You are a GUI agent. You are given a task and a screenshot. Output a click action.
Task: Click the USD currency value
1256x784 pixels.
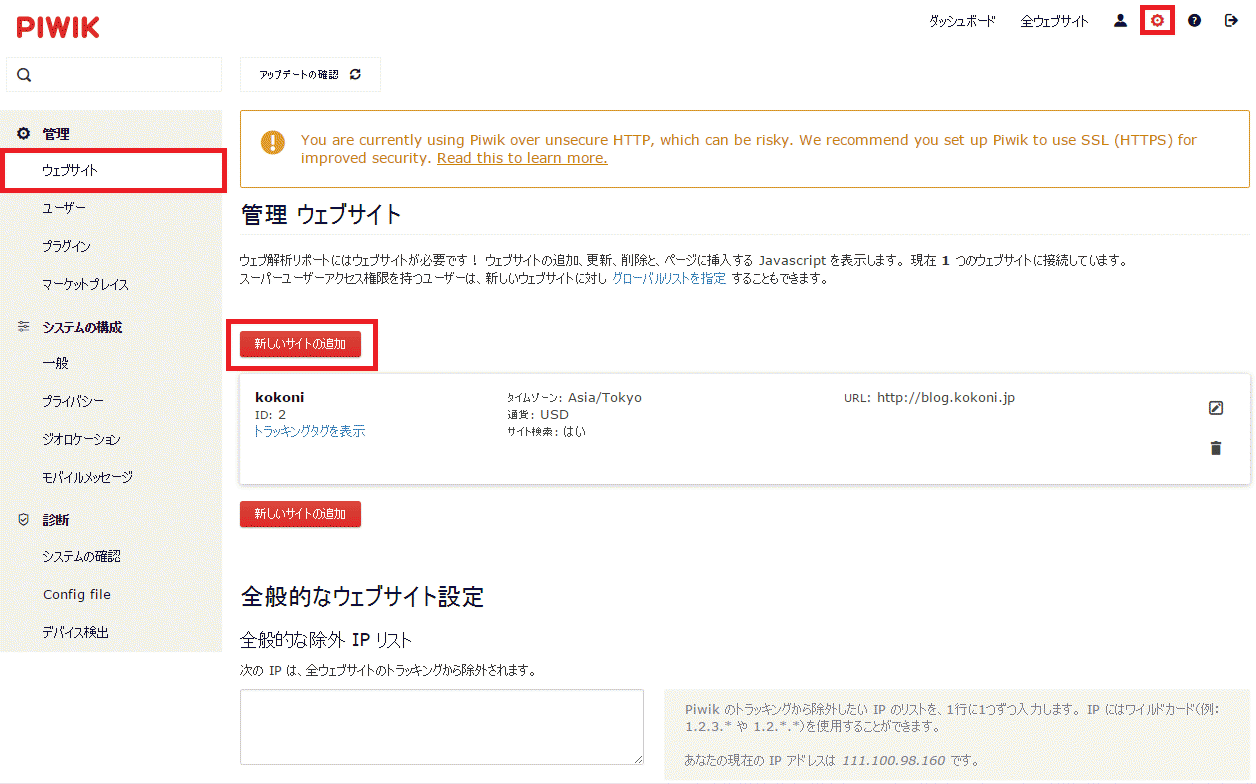[x=554, y=414]
